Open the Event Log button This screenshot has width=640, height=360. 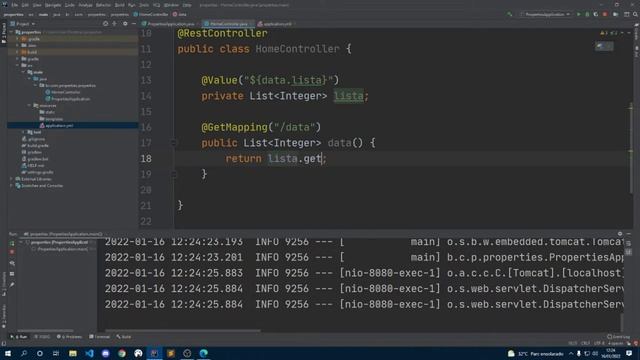click(619, 337)
